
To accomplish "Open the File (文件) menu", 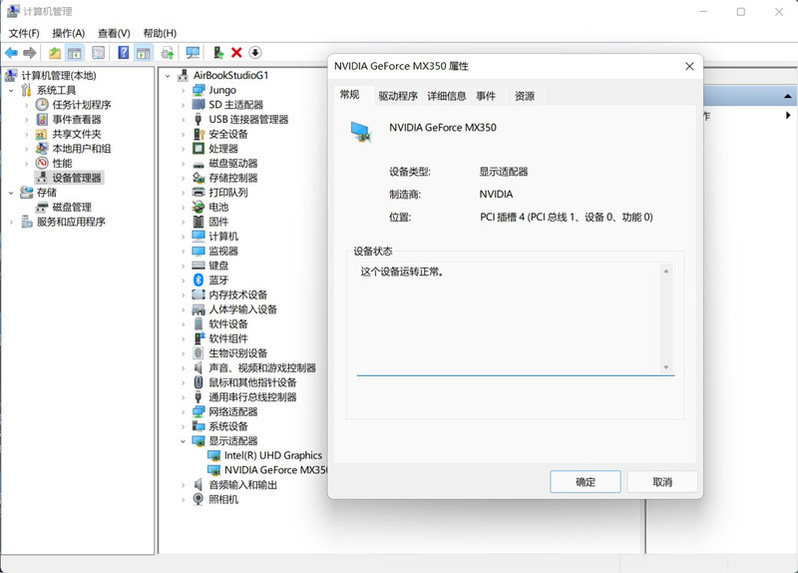I will [x=24, y=33].
